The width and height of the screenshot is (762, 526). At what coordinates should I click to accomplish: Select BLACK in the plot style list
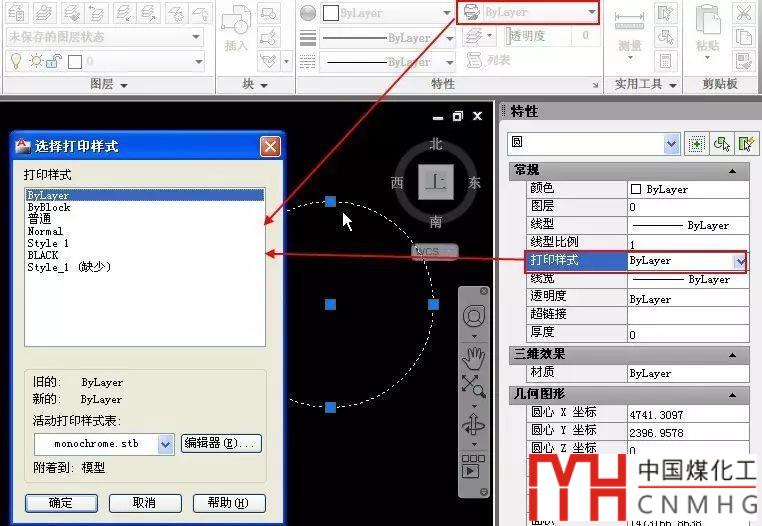[x=43, y=255]
